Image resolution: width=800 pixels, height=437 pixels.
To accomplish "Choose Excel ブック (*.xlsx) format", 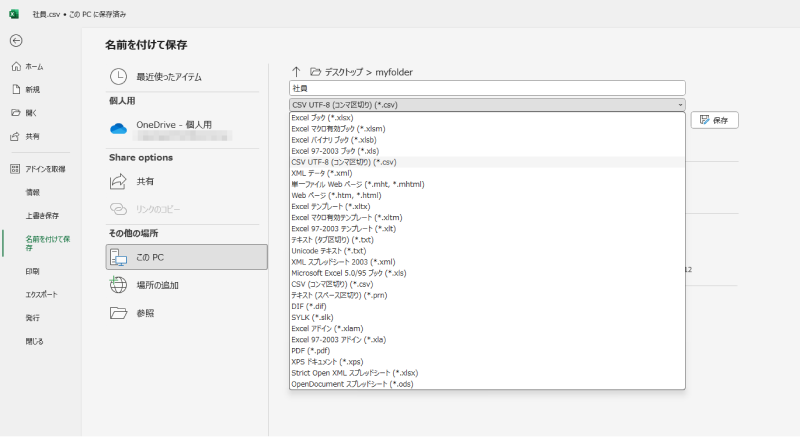I will point(487,118).
